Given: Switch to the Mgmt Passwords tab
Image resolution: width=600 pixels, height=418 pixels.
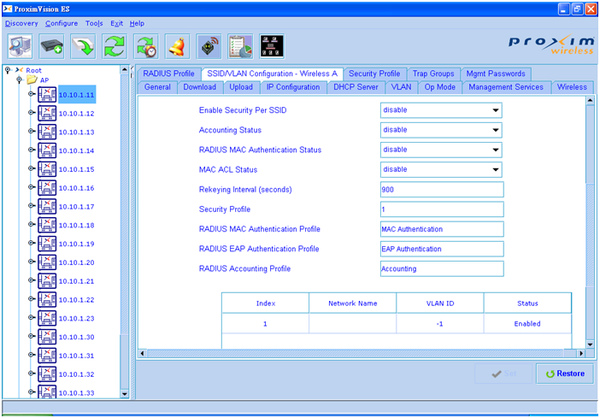Looking at the screenshot, I should coord(496,73).
